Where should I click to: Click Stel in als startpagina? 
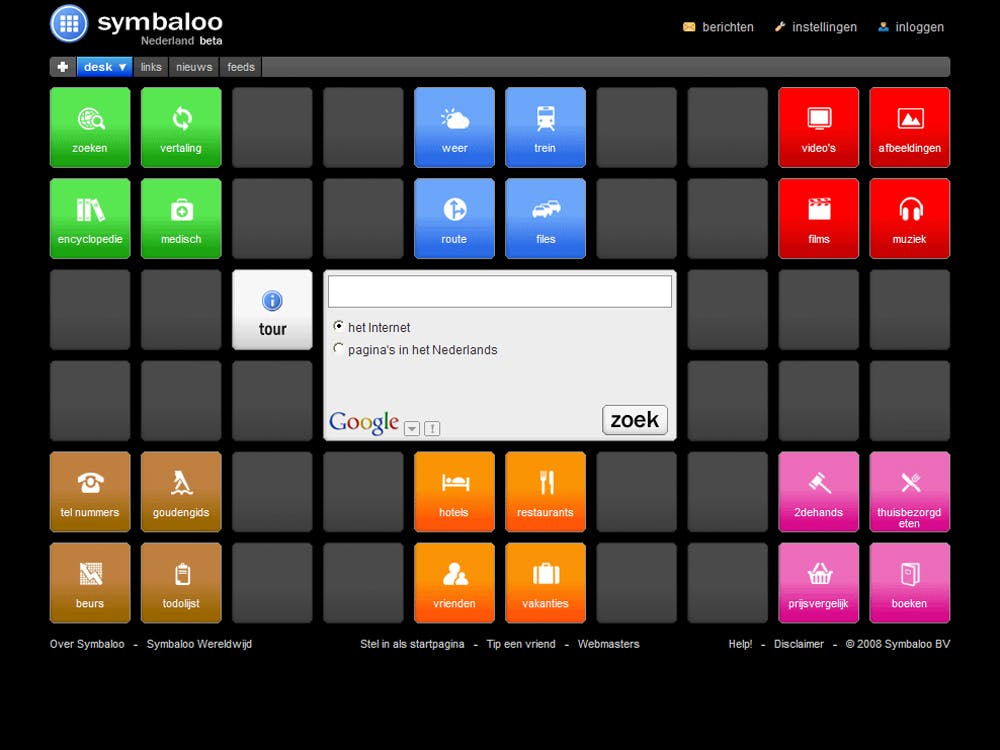click(412, 644)
